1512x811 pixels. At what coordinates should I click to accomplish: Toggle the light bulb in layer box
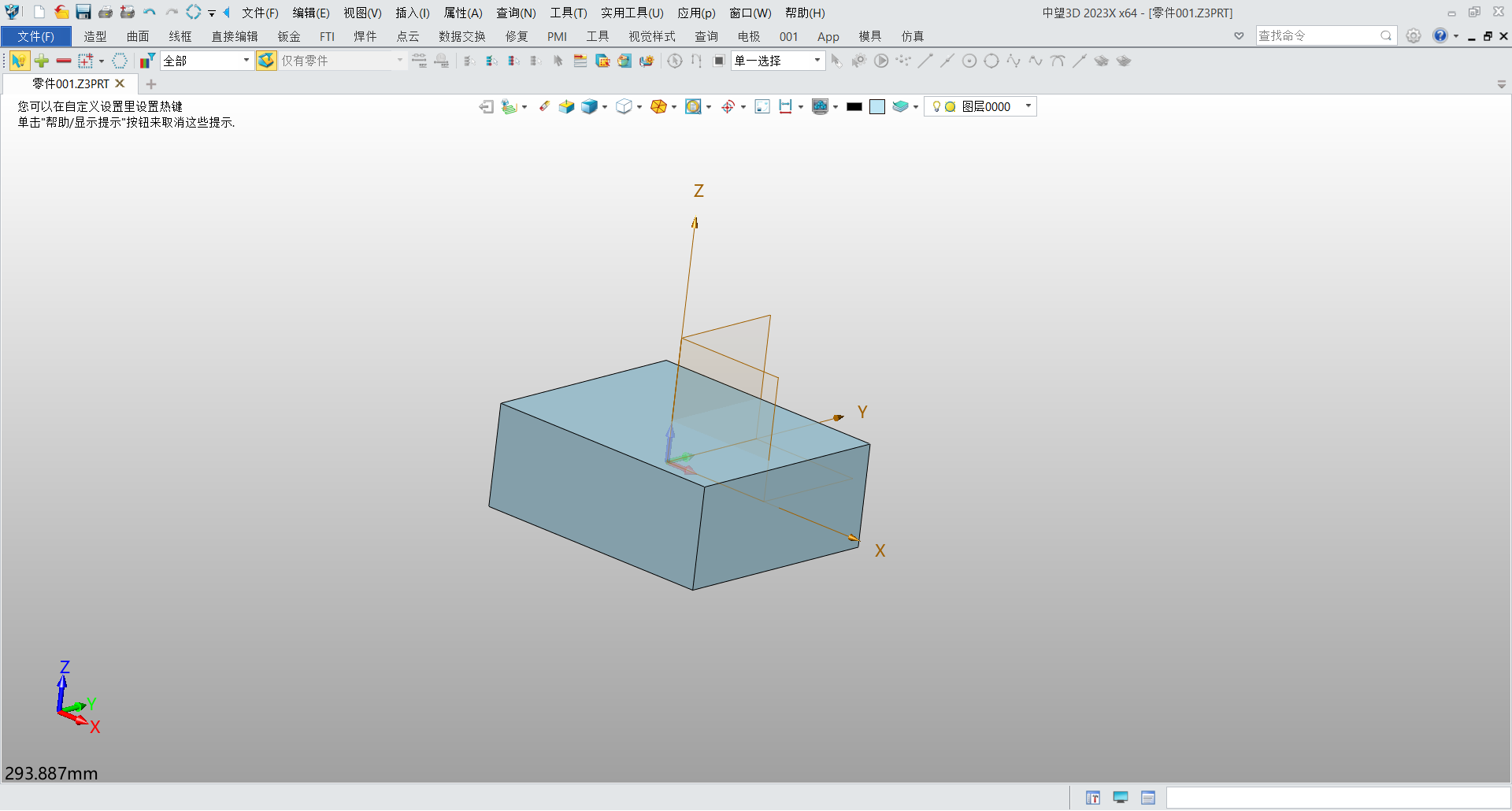click(x=936, y=107)
